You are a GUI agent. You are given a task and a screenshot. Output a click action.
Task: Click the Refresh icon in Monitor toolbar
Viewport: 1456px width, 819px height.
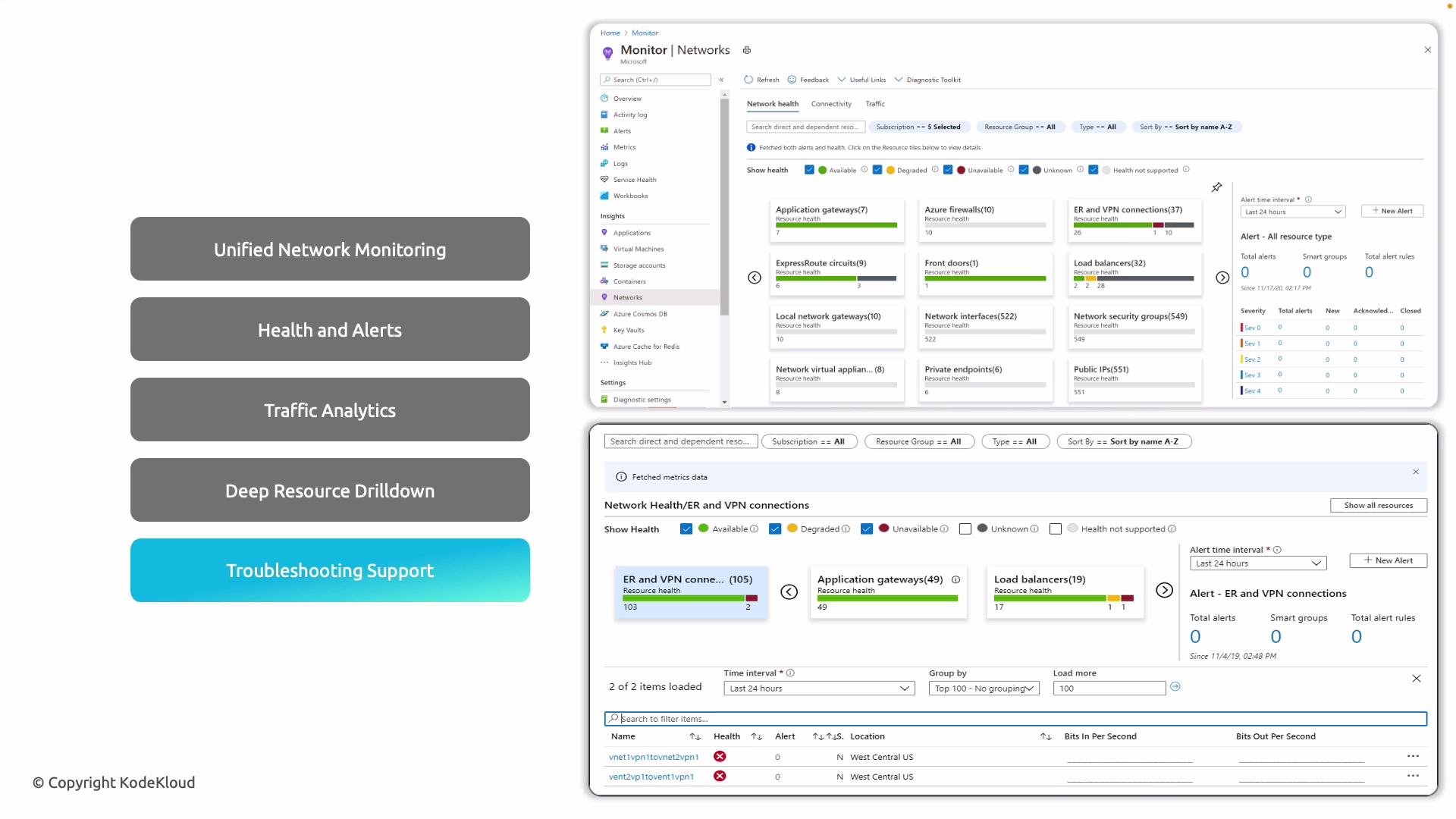(x=748, y=80)
